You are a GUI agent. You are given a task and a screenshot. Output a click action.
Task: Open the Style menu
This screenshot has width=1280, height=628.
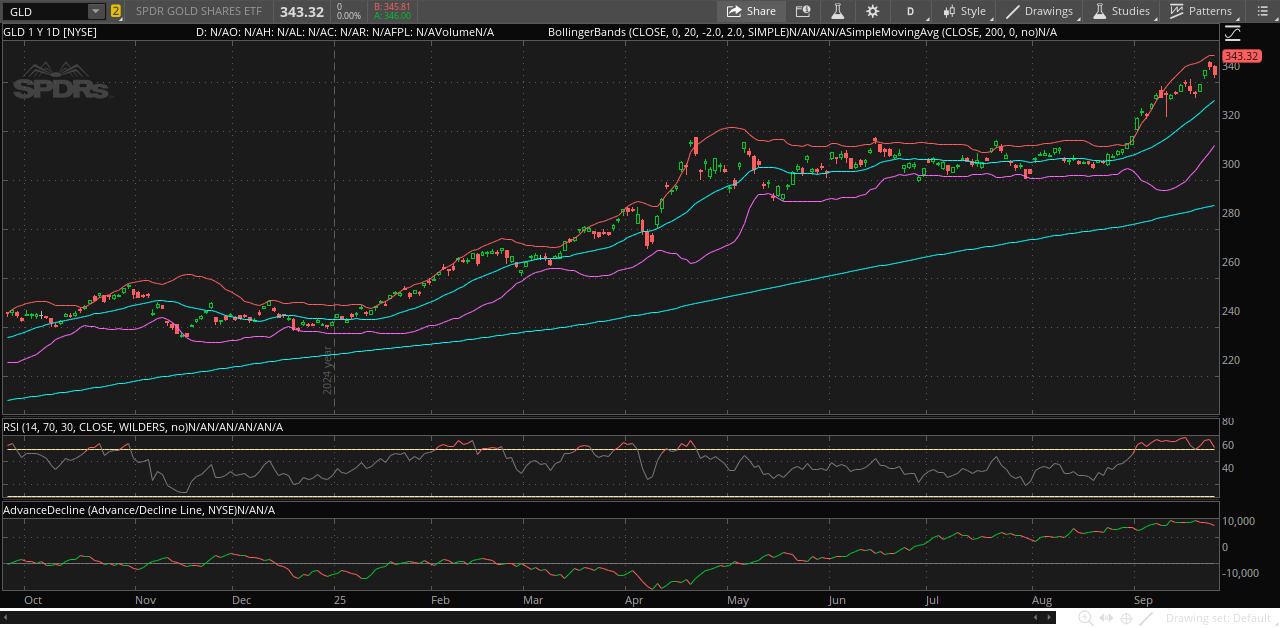tap(964, 11)
